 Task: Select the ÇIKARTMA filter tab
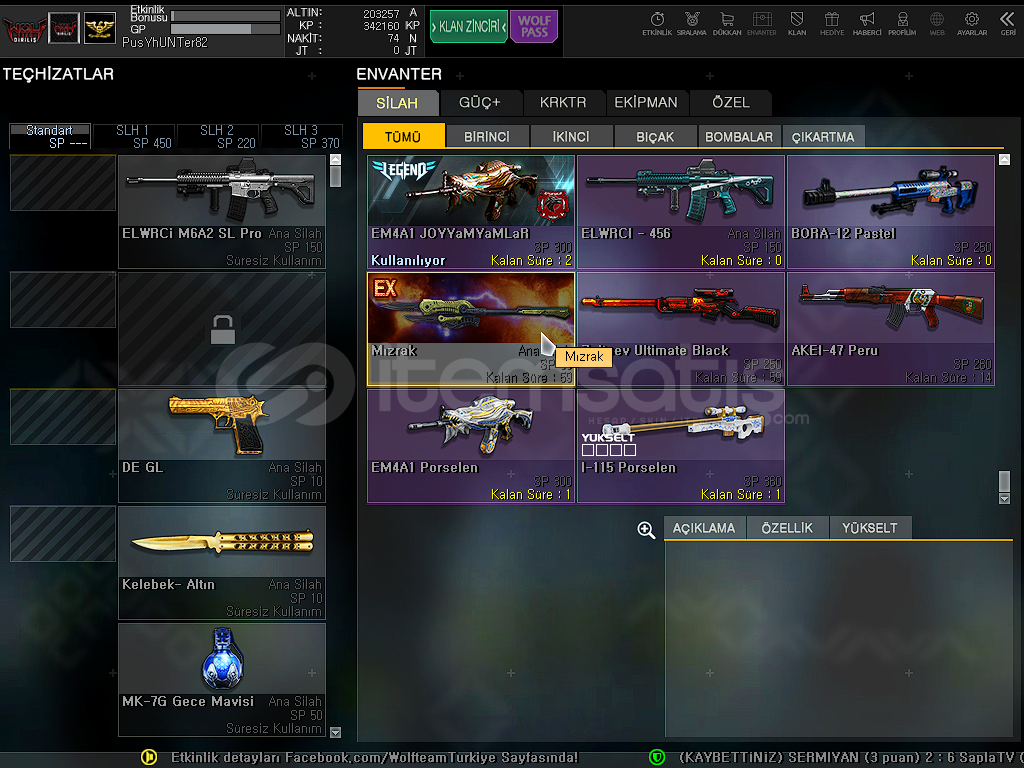823,136
